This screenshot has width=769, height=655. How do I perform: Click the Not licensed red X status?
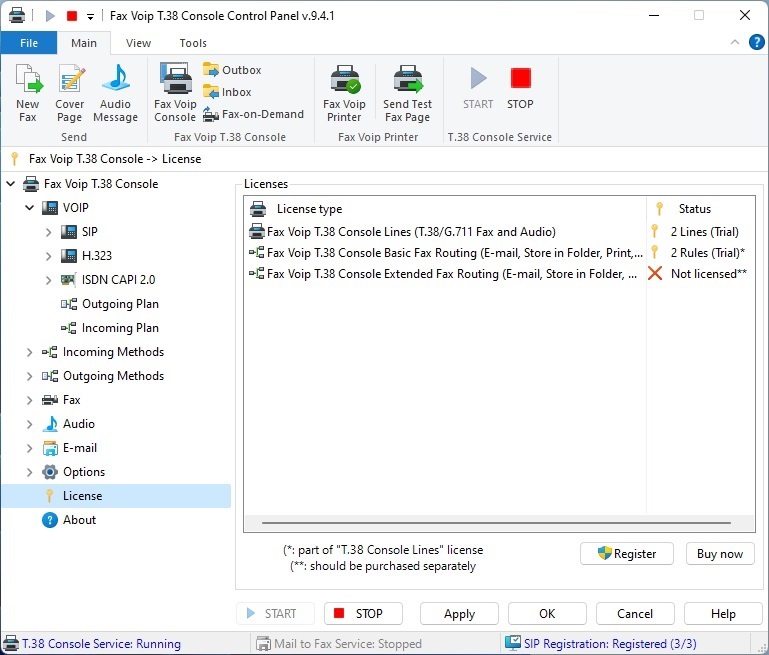tap(655, 274)
